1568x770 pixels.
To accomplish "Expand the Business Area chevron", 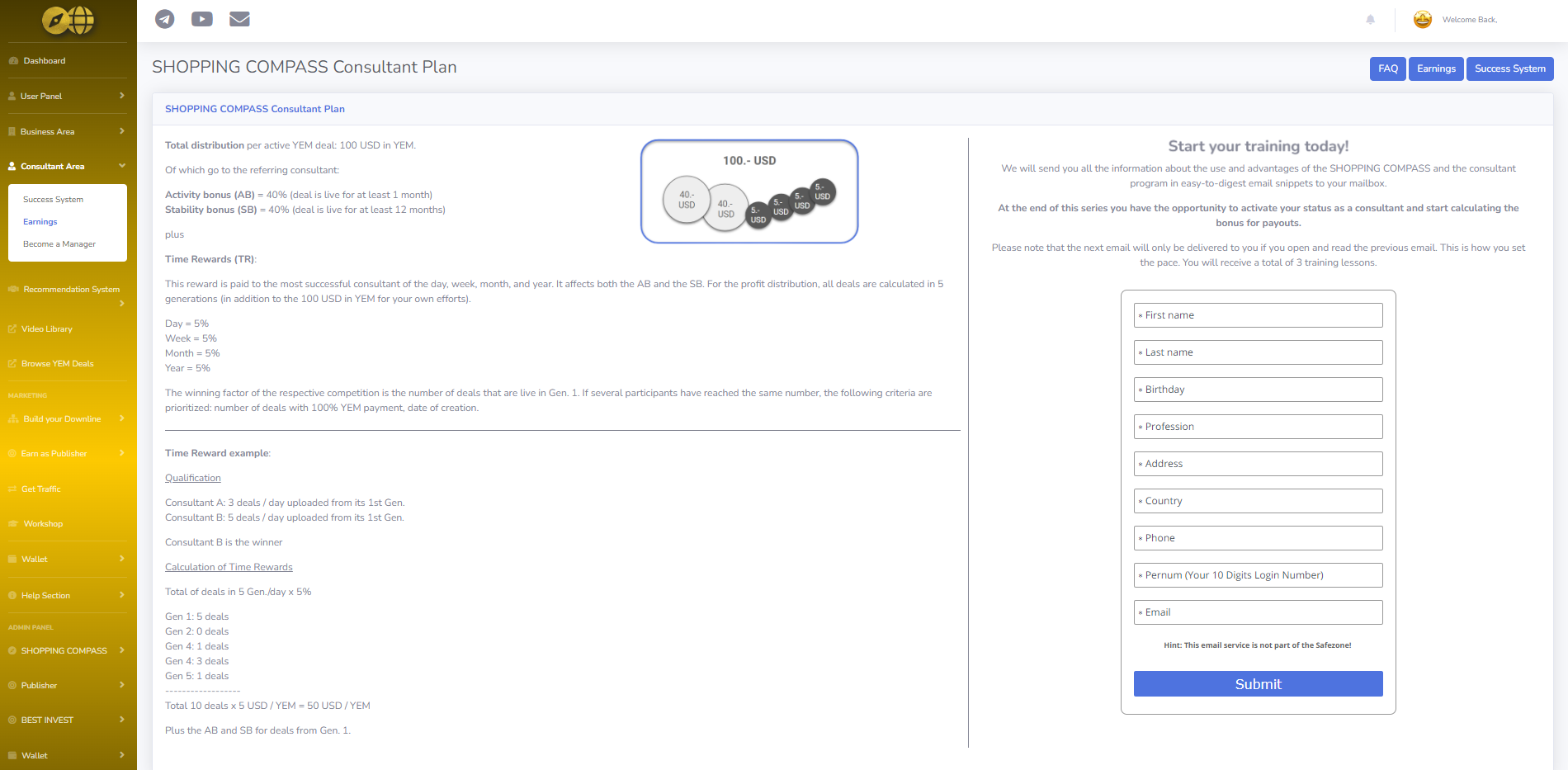I will [x=122, y=130].
